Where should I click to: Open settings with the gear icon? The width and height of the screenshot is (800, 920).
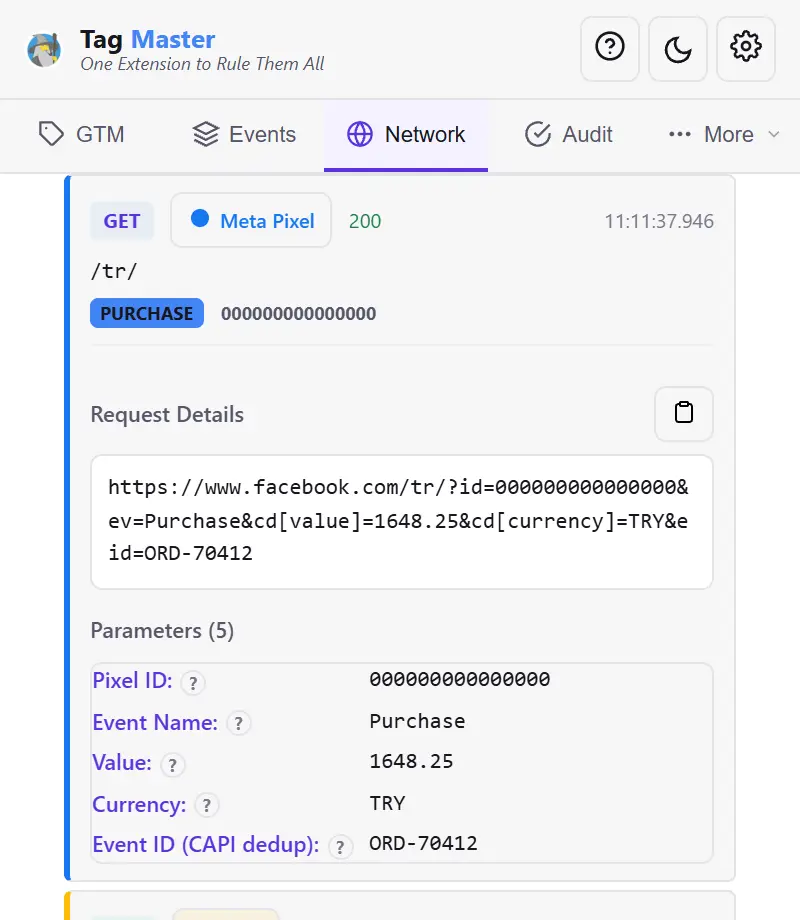745,49
